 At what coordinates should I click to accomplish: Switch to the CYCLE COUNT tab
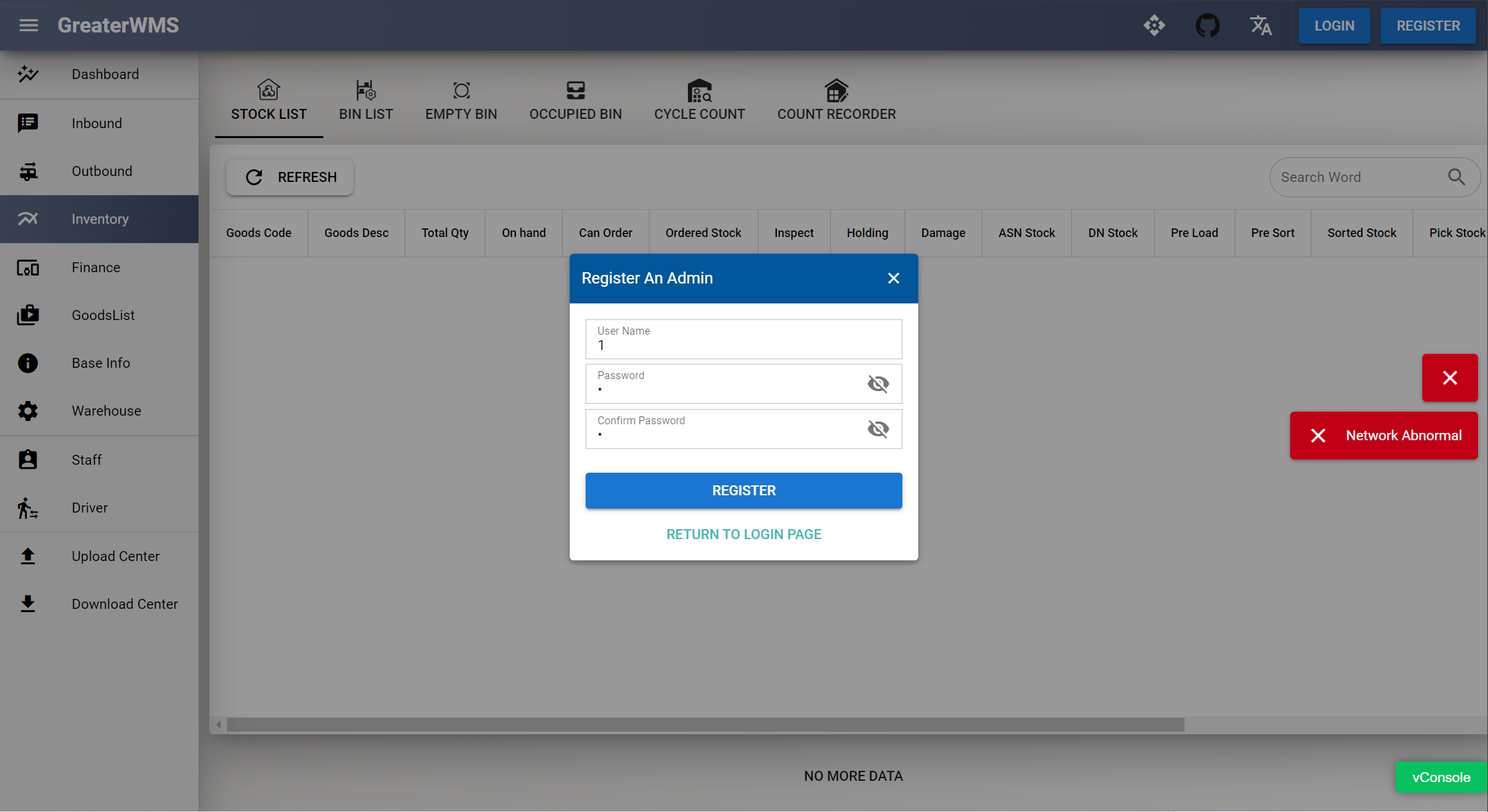(700, 102)
